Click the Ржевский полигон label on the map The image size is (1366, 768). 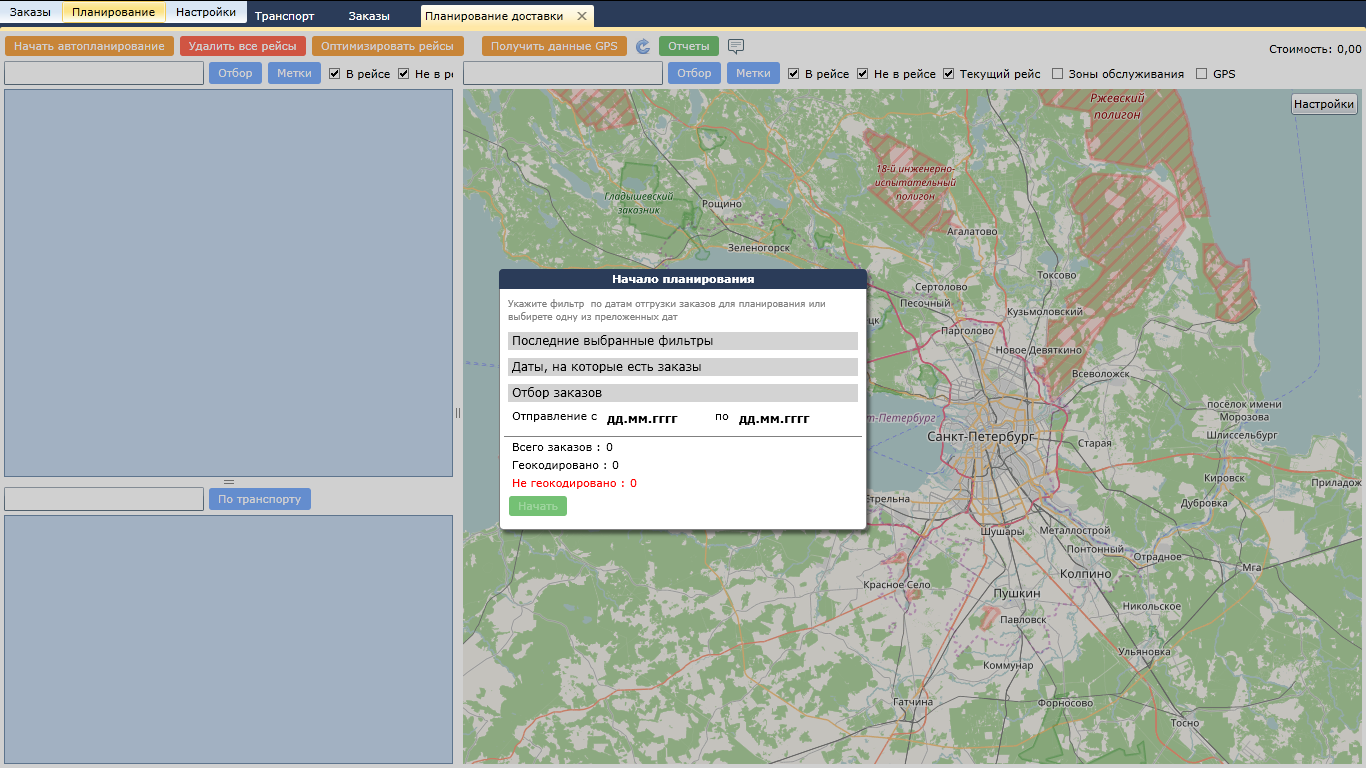point(1116,106)
